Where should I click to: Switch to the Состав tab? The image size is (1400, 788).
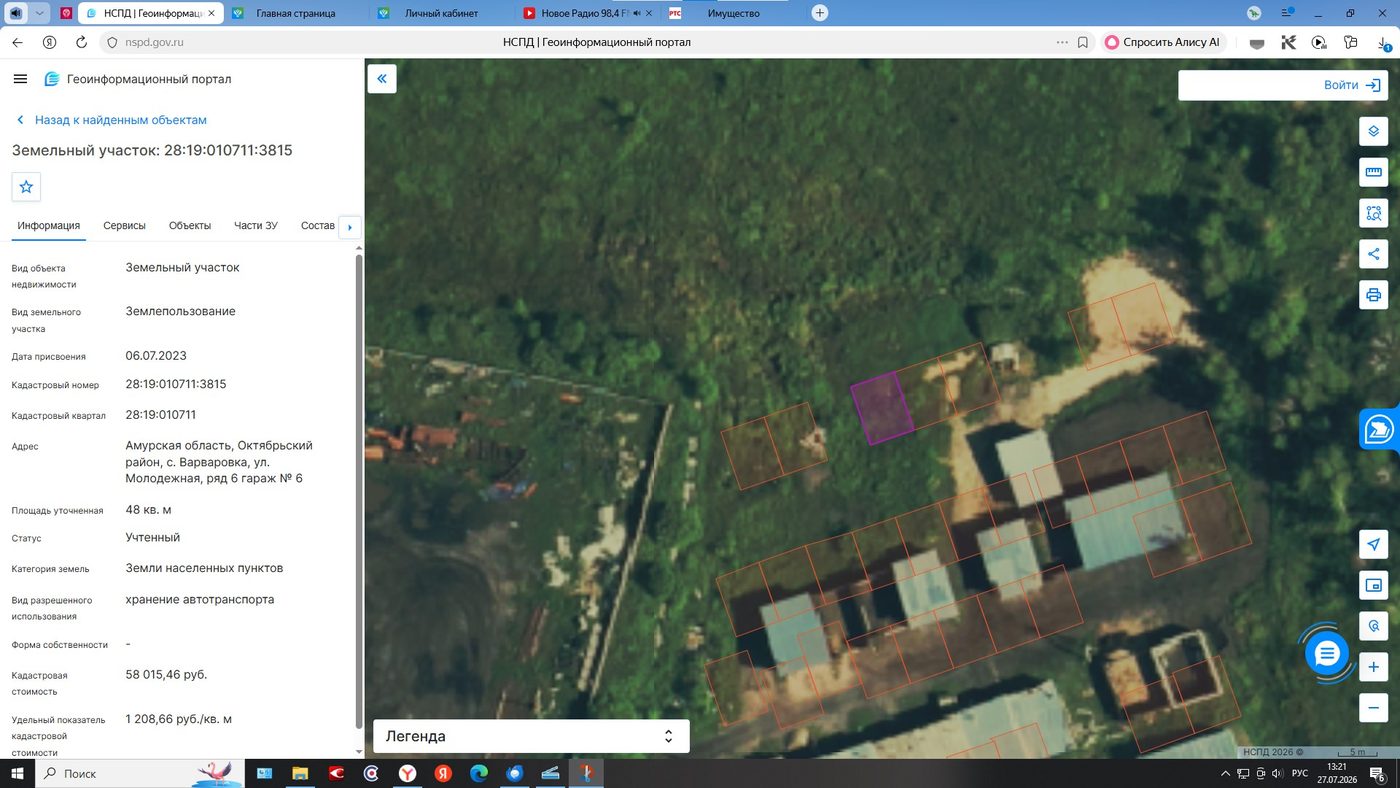coord(317,226)
